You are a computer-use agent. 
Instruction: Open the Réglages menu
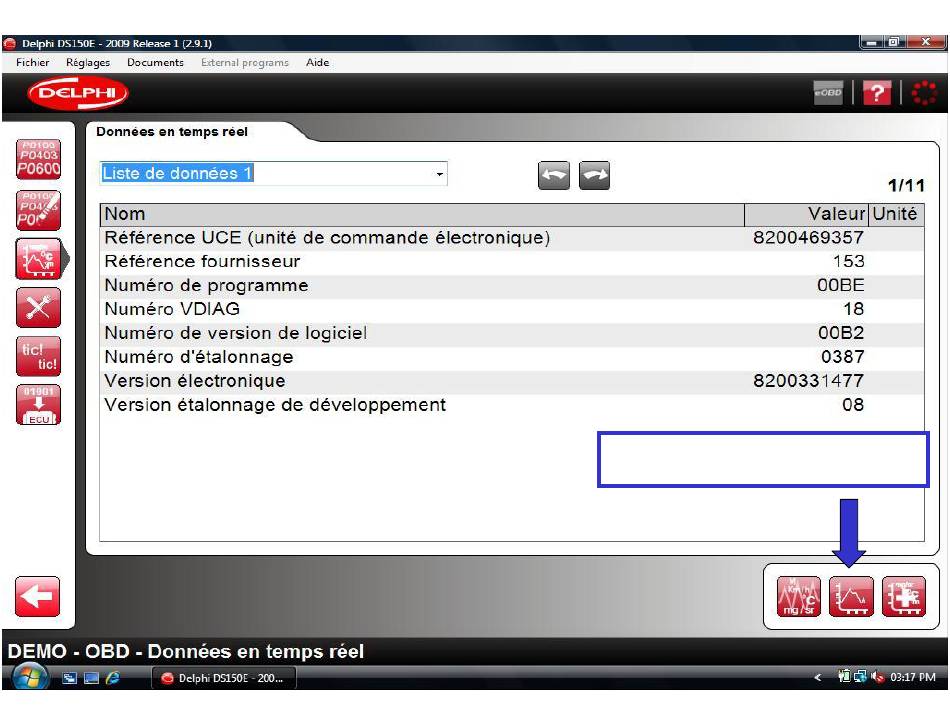pos(88,62)
